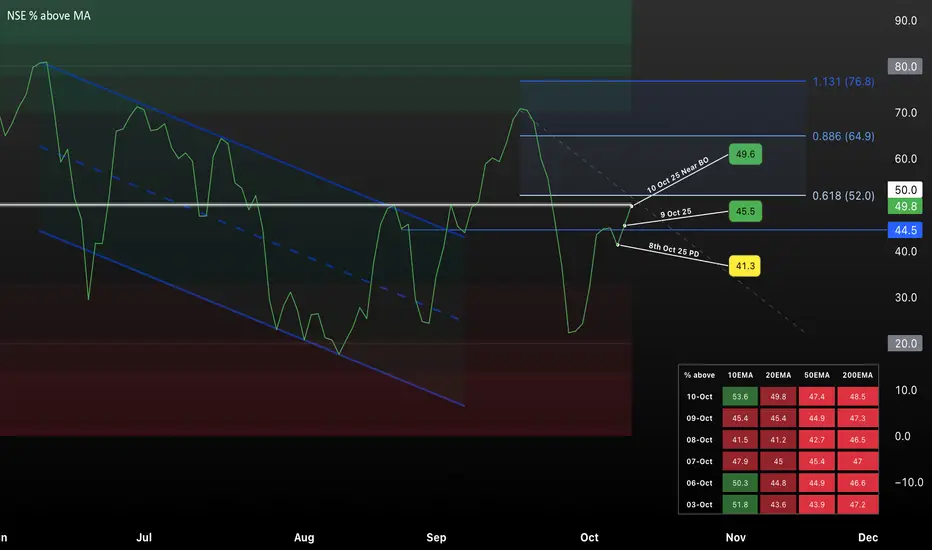932x550 pixels.
Task: Click the green 50.3 cell in 06-Oct row
Action: click(740, 483)
